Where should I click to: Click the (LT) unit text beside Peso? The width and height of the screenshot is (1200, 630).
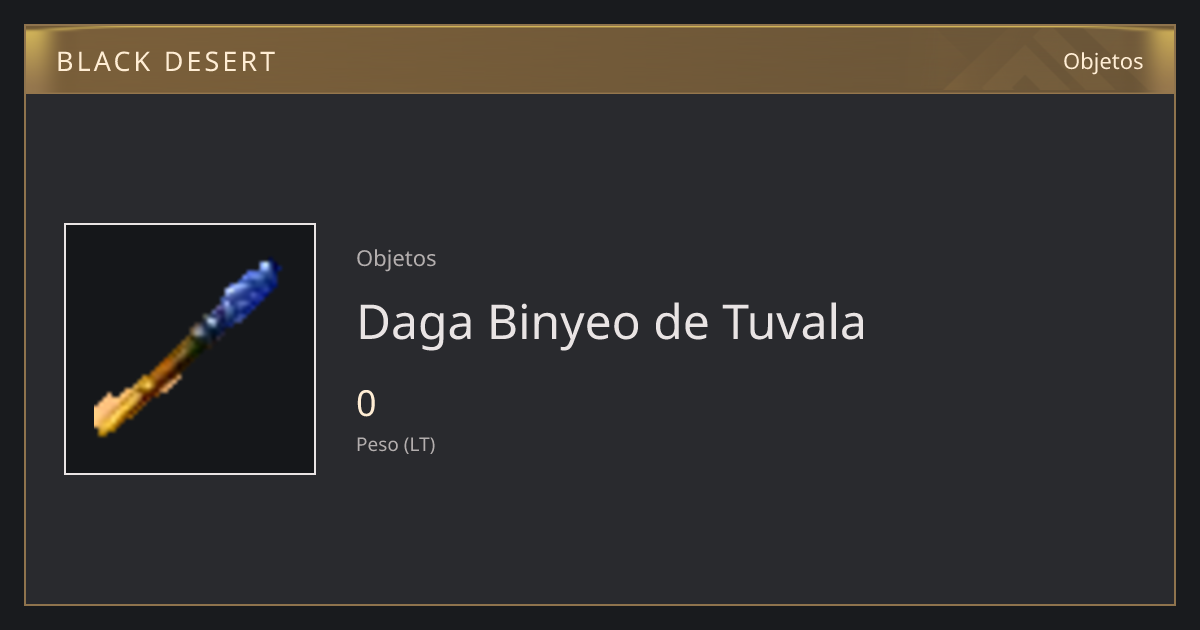coord(420,445)
